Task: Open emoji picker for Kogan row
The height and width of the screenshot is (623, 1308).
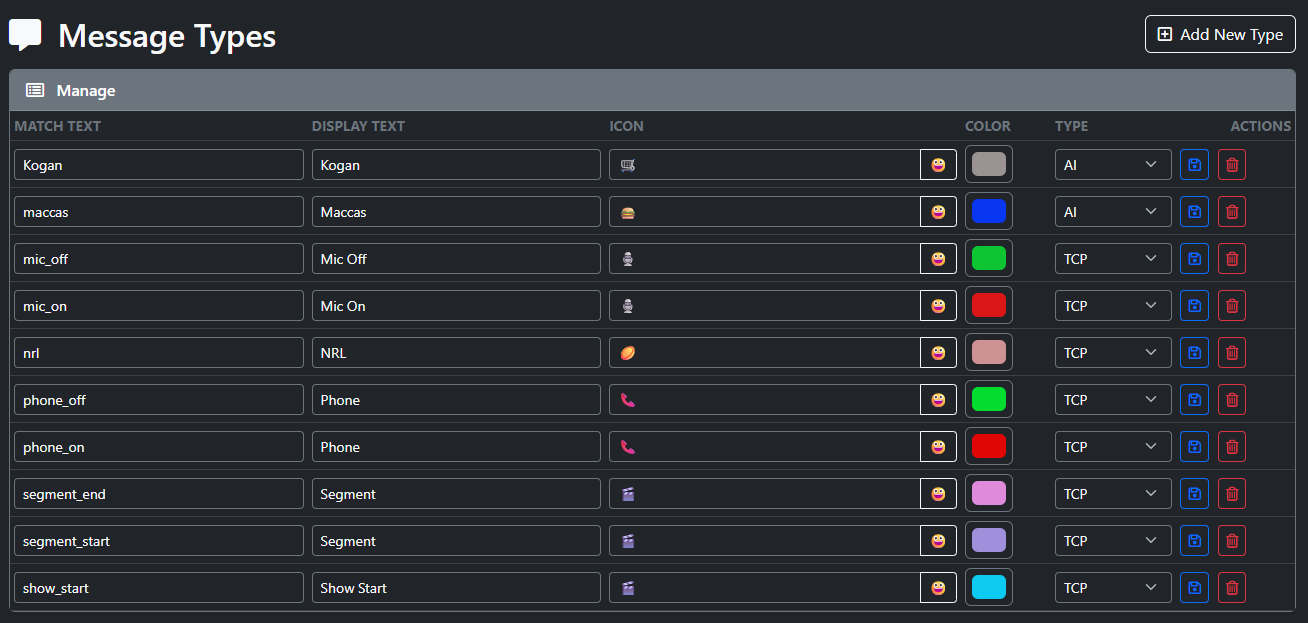Action: pos(938,165)
